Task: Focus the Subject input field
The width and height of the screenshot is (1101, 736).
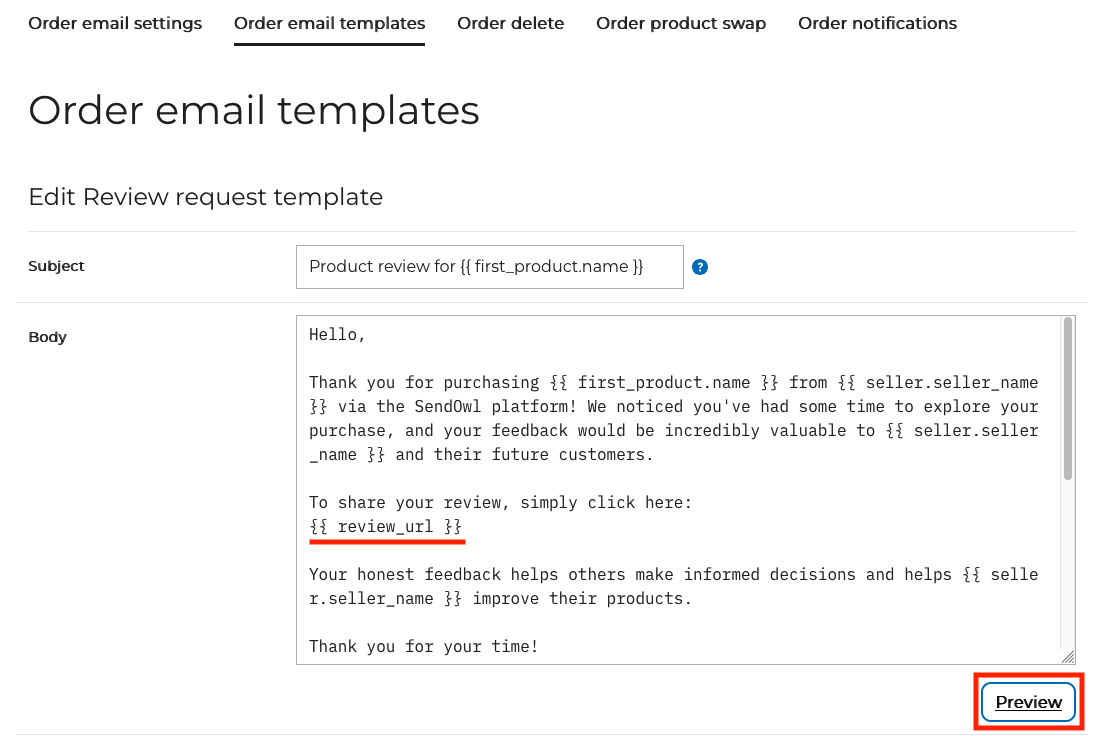Action: (490, 267)
